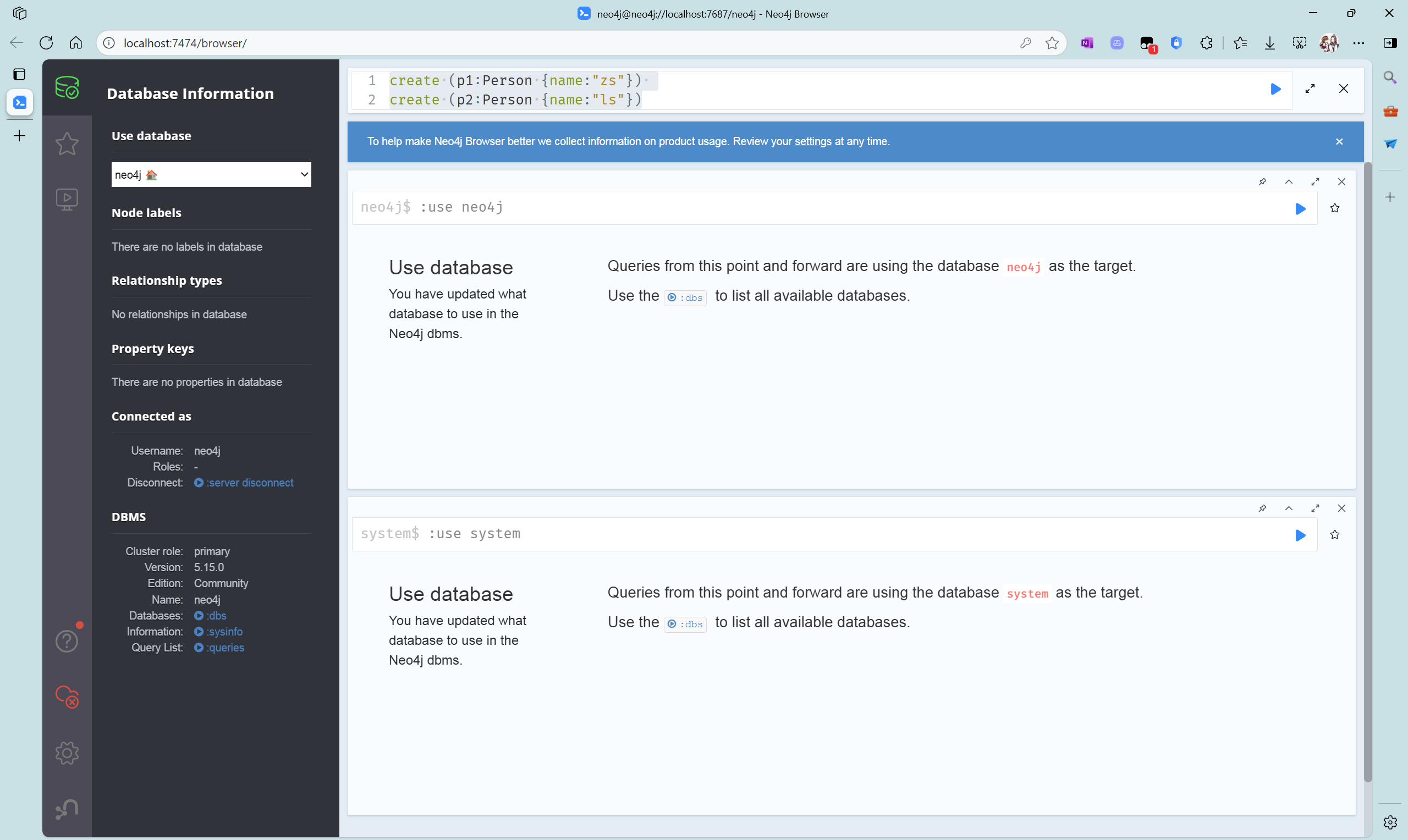1408x840 pixels.
Task: Collapse the ':use neo4j' result frame
Action: click(1289, 182)
